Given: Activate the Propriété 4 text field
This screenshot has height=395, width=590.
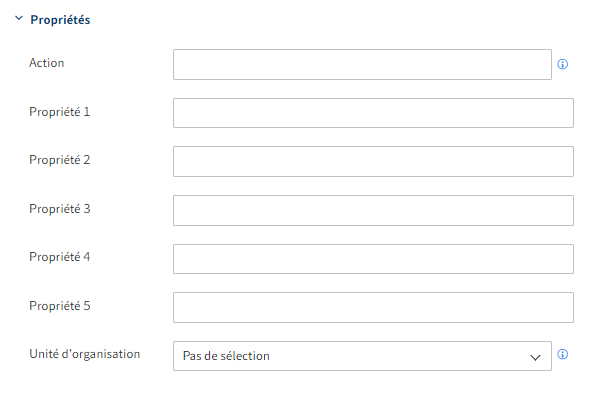Looking at the screenshot, I should coord(373,259).
